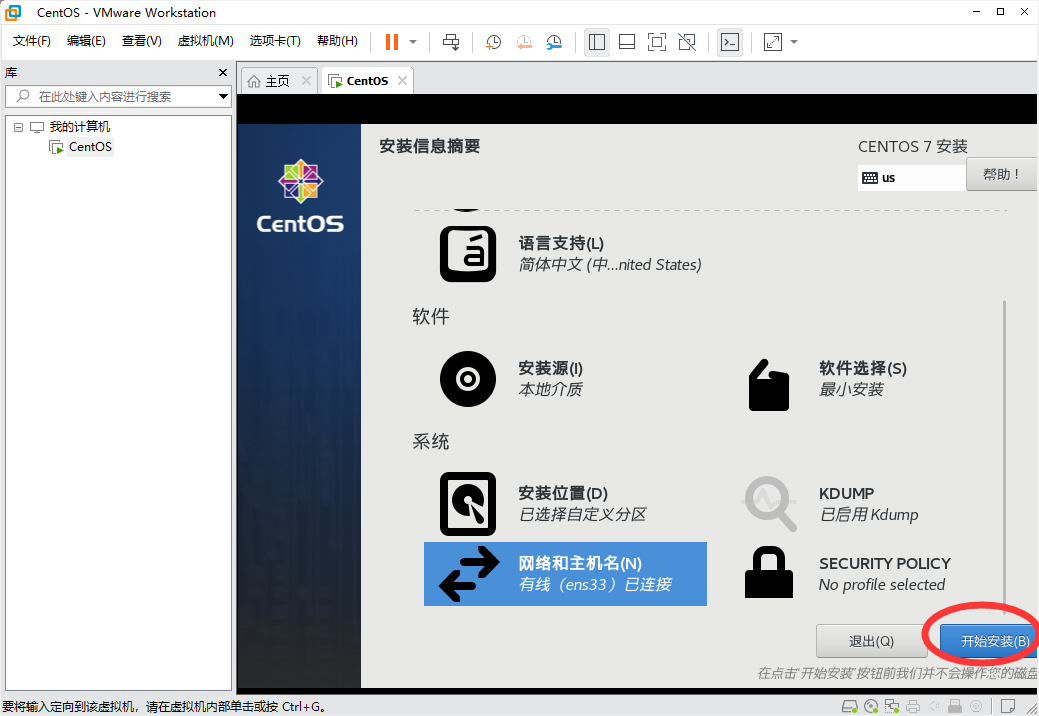The width and height of the screenshot is (1039, 716).
Task: Close the CentOS tab
Action: click(402, 81)
